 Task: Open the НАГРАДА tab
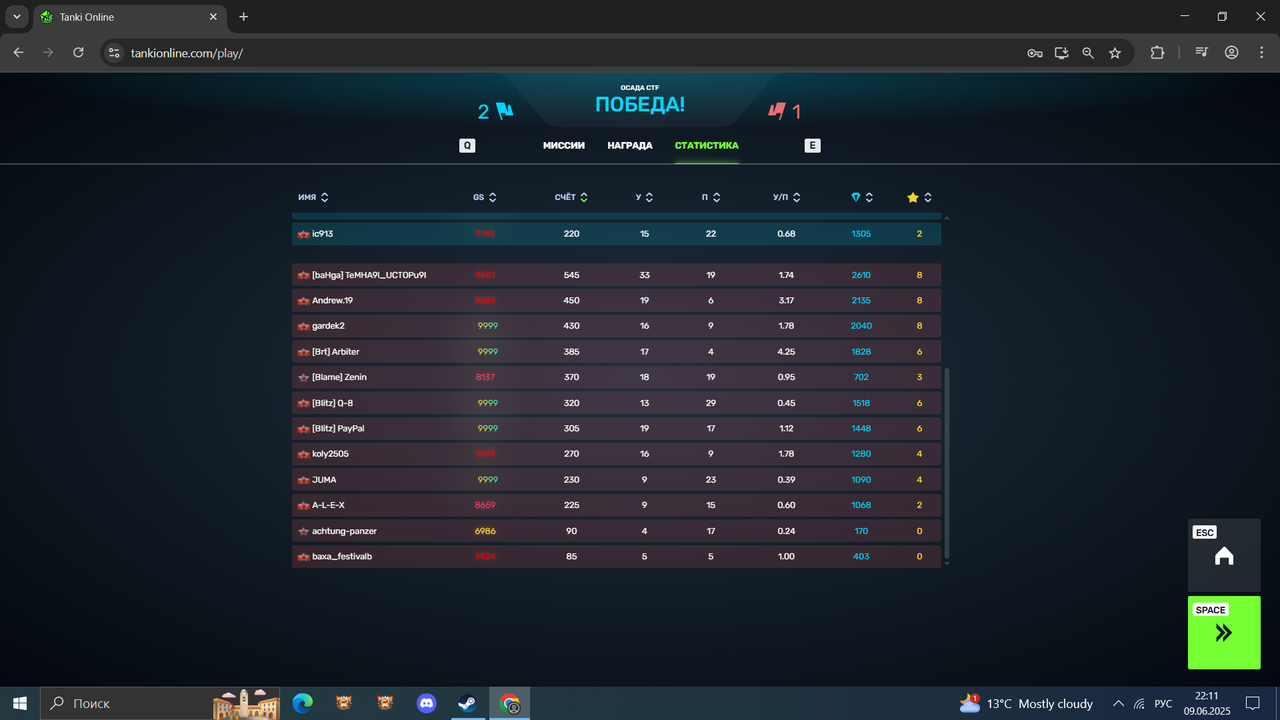[x=630, y=145]
